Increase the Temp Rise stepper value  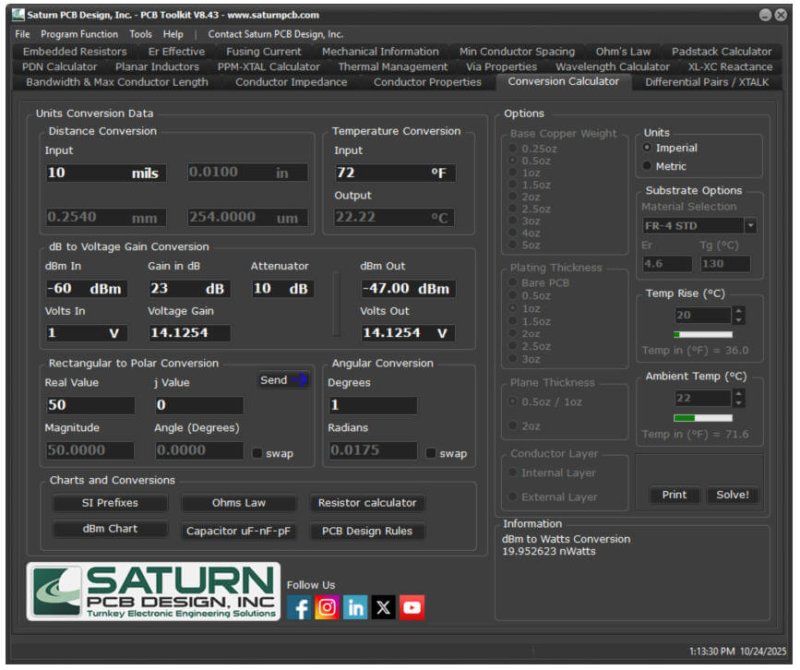[738, 310]
